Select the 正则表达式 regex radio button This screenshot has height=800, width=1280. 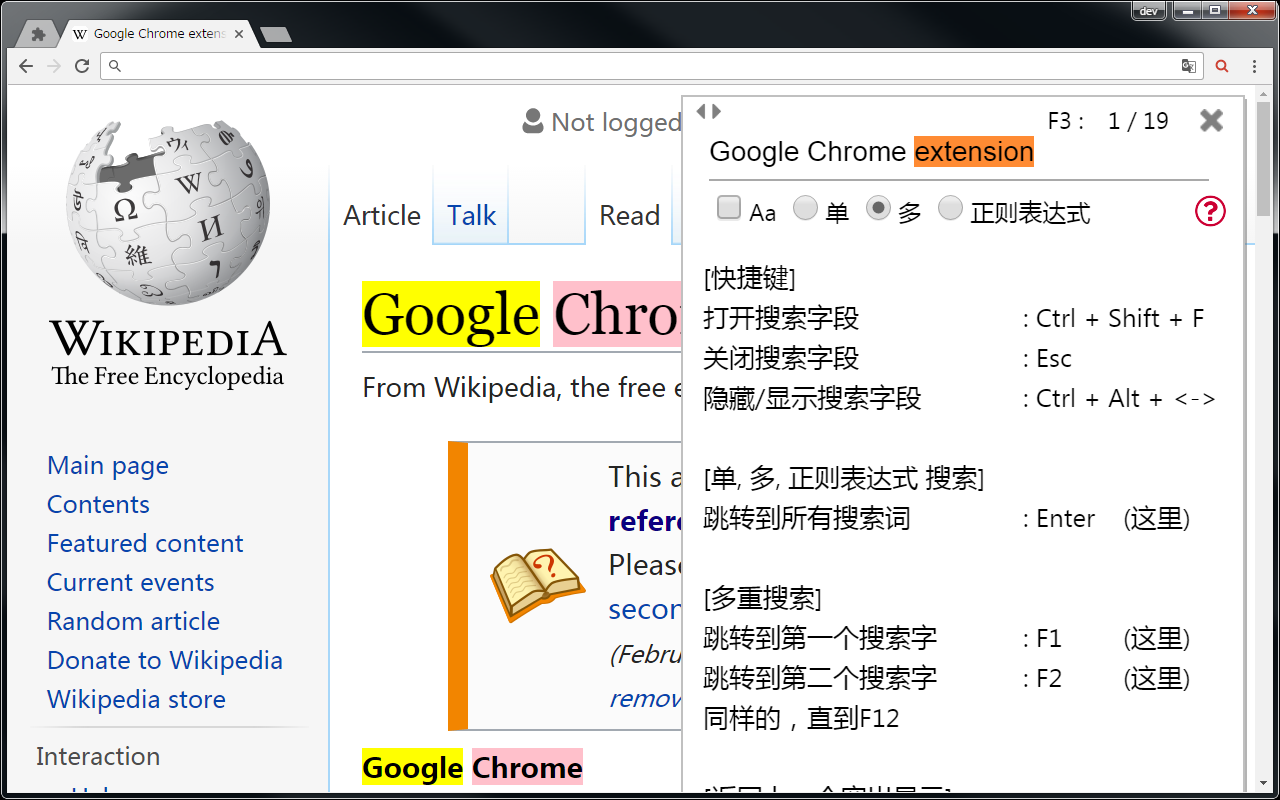[950, 208]
